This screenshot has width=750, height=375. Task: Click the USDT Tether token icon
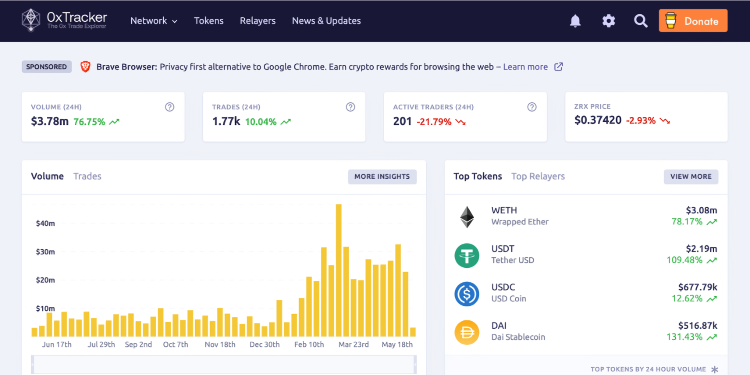[467, 255]
